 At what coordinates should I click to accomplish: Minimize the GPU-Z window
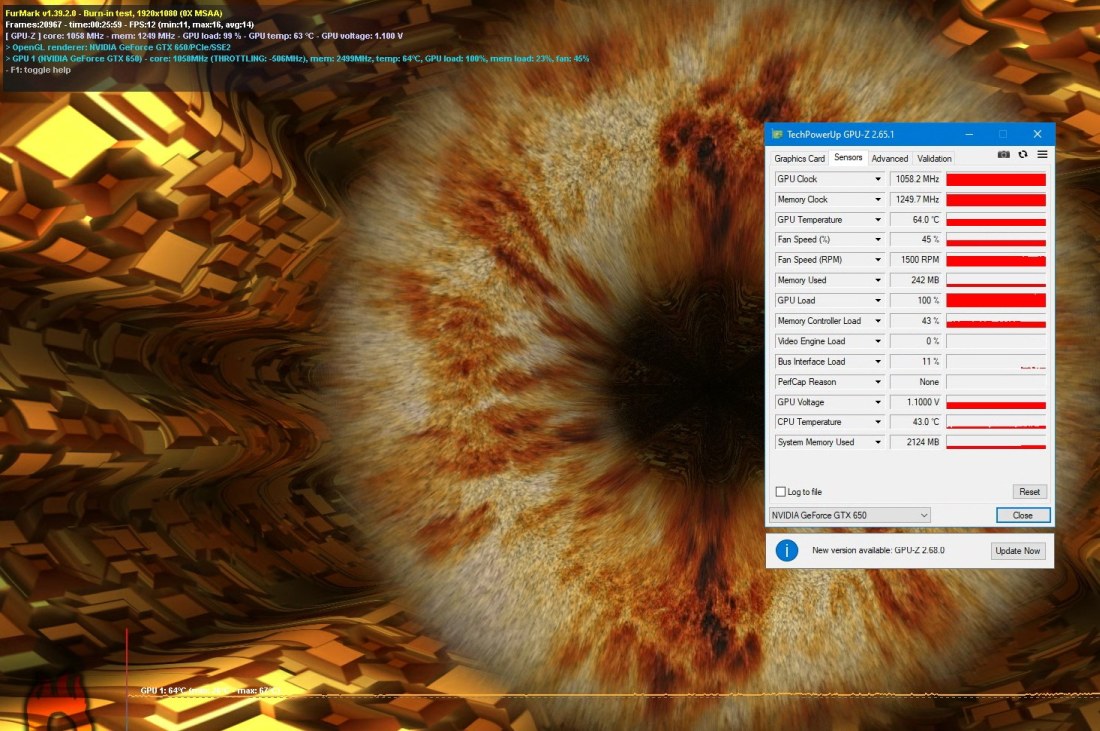(x=969, y=134)
